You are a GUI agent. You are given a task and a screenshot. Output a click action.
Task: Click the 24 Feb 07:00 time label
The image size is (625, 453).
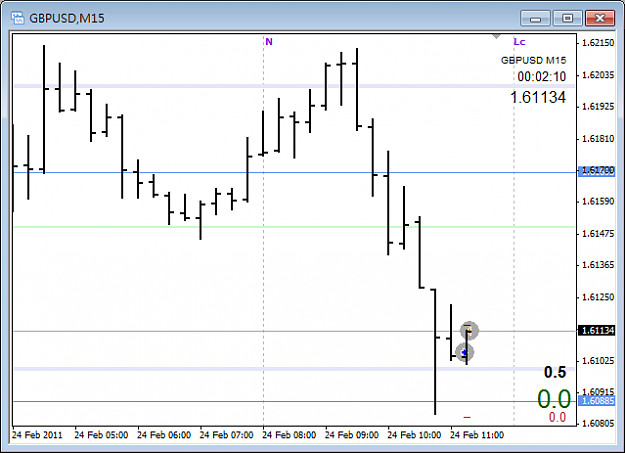[x=226, y=435]
